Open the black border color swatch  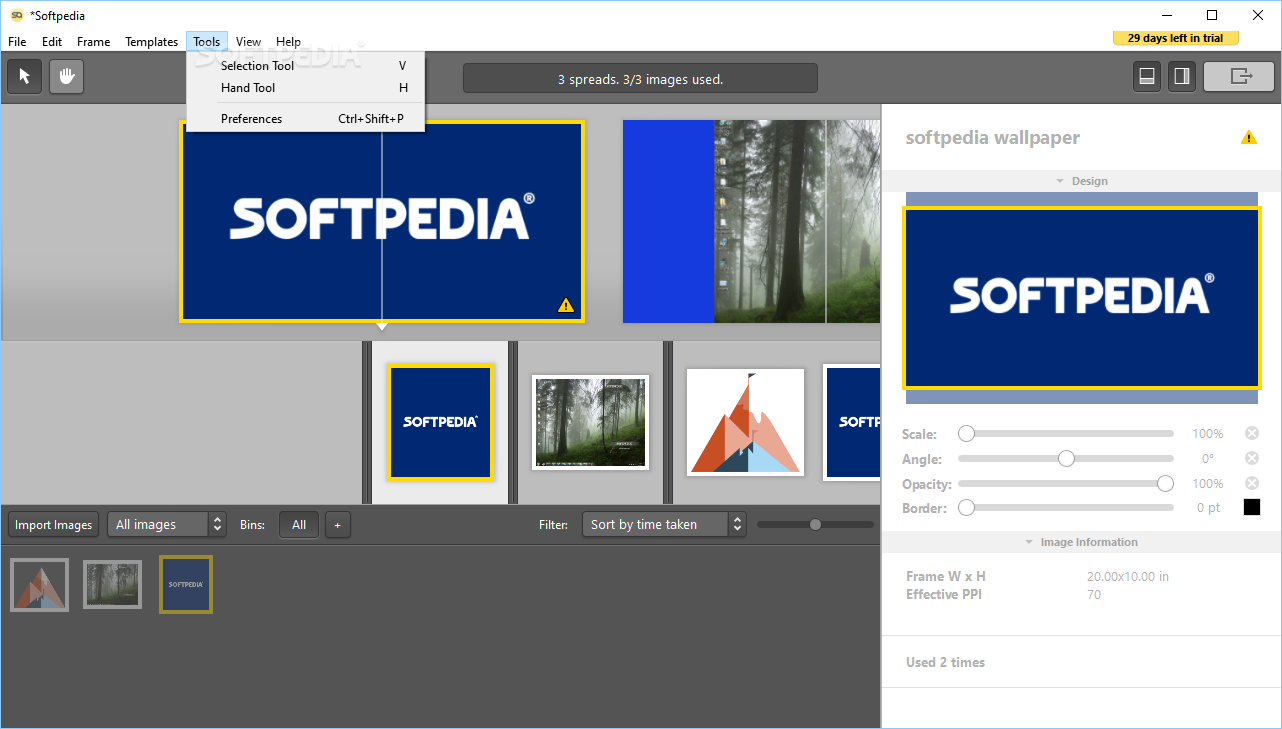(x=1252, y=507)
